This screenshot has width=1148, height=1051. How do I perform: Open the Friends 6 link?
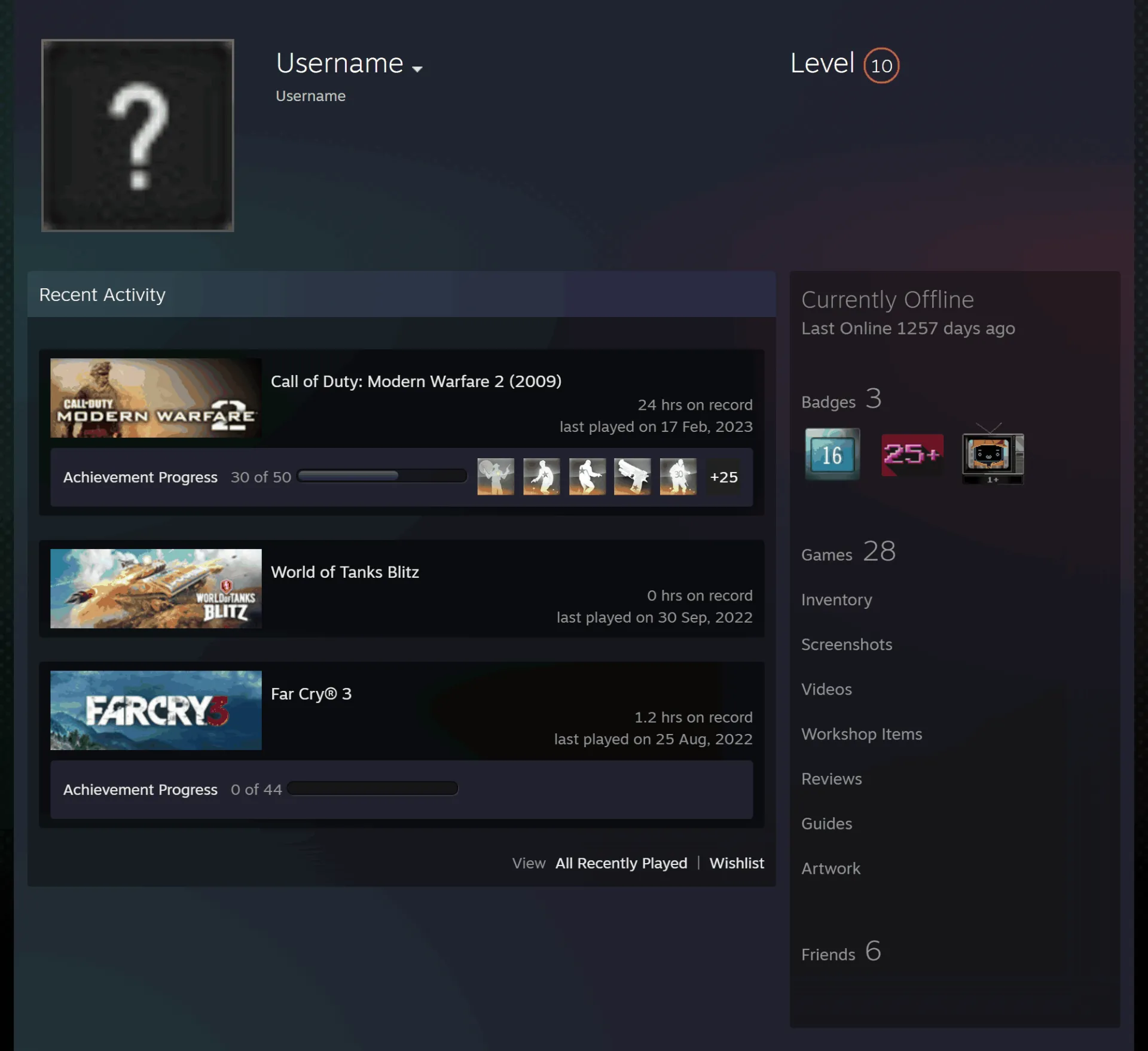coord(841,952)
